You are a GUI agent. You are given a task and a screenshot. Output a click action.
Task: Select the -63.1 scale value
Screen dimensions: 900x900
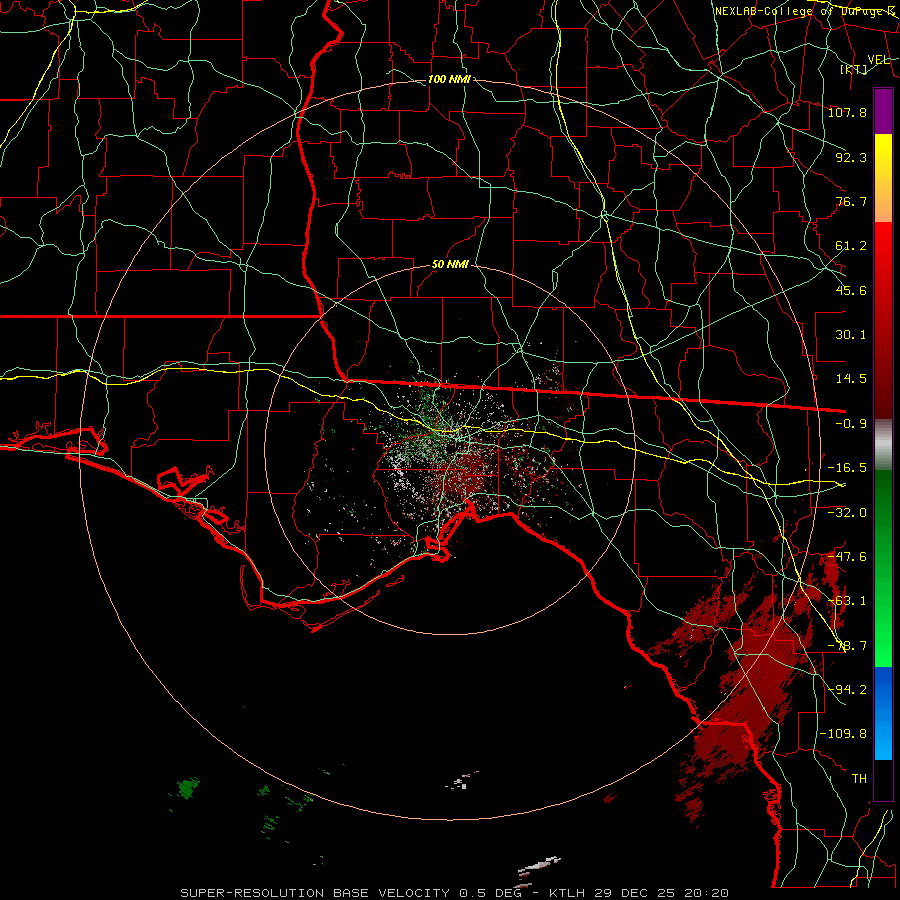847,600
